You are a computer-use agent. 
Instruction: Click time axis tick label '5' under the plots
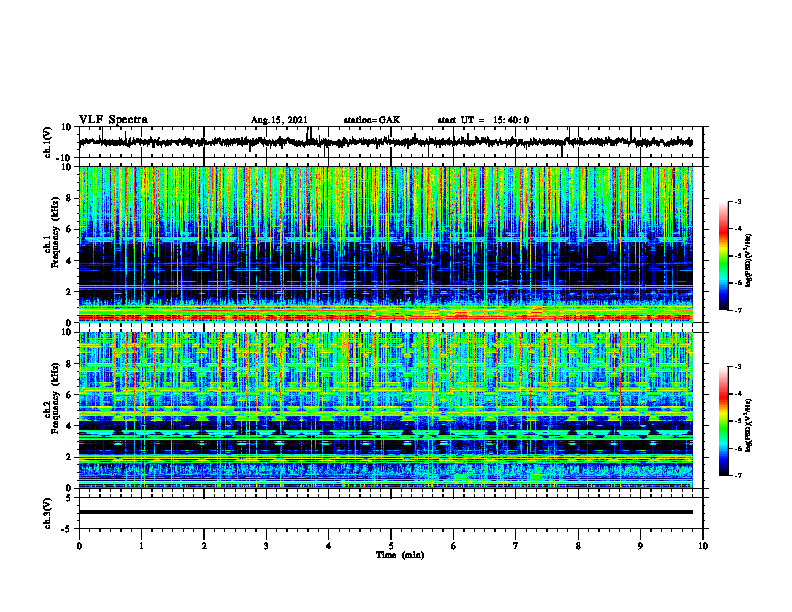(391, 546)
